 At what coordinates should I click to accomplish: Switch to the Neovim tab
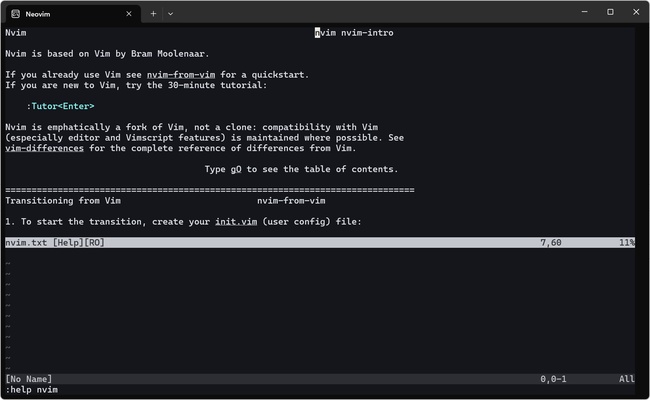pyautogui.click(x=73, y=14)
